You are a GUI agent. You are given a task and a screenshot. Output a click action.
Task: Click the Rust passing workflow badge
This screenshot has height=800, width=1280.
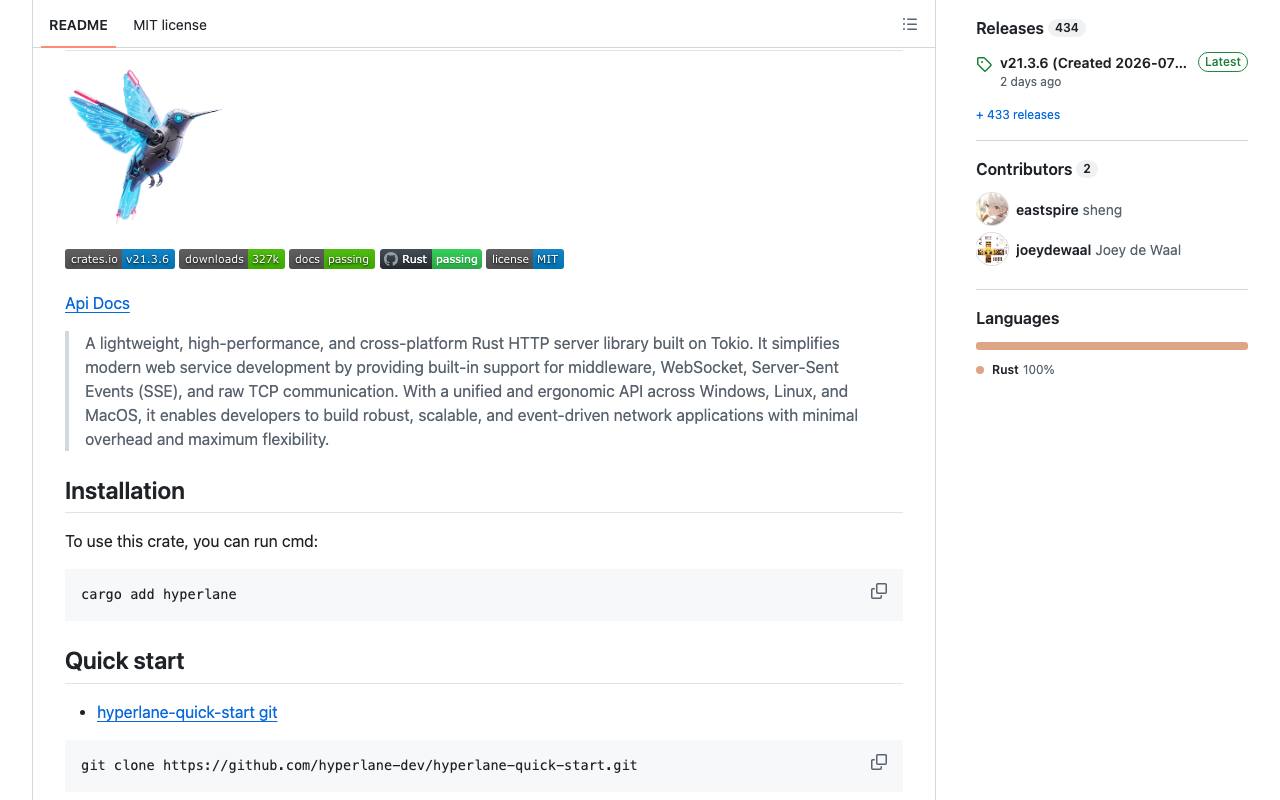(431, 259)
